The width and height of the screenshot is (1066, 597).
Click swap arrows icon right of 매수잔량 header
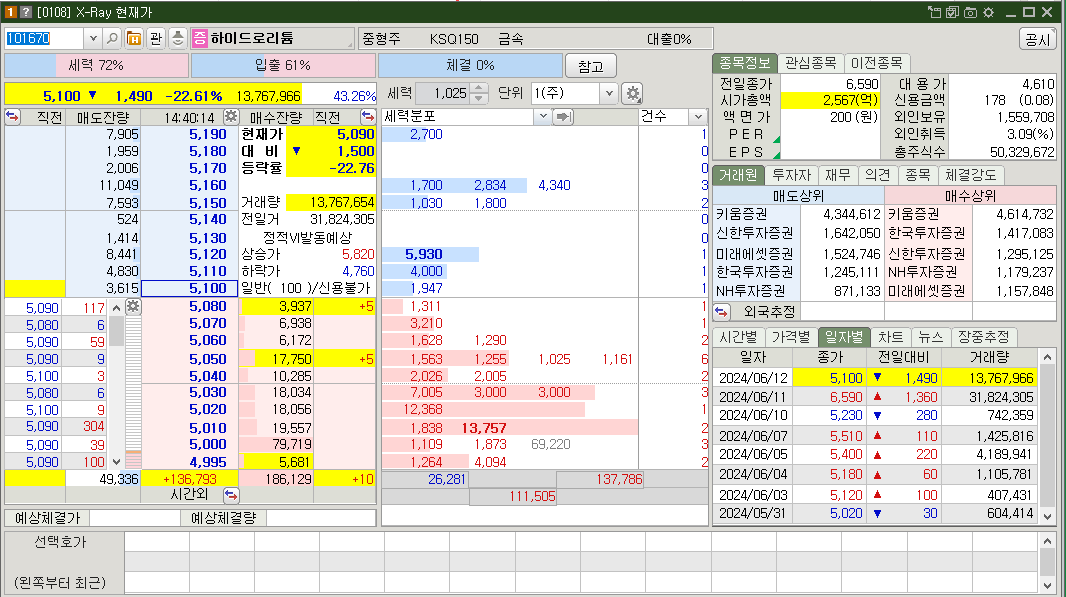tap(368, 116)
